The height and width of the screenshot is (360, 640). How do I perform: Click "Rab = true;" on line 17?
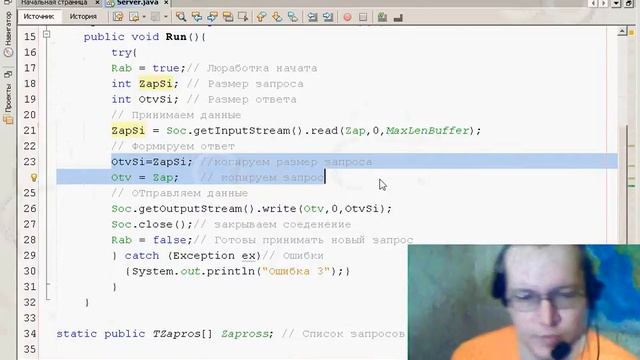pyautogui.click(x=149, y=68)
